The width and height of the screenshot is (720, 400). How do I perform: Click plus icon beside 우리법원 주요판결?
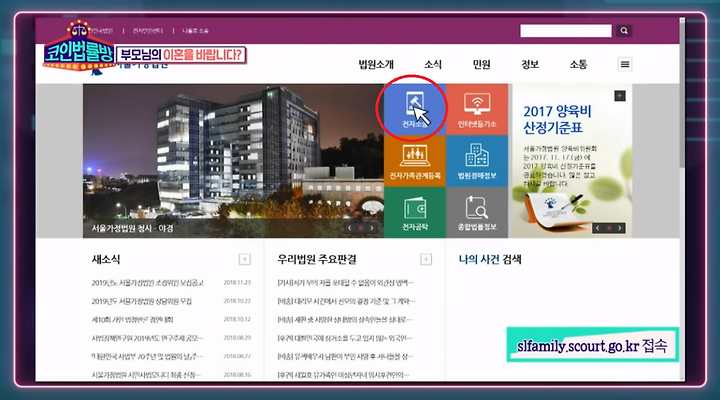(426, 259)
